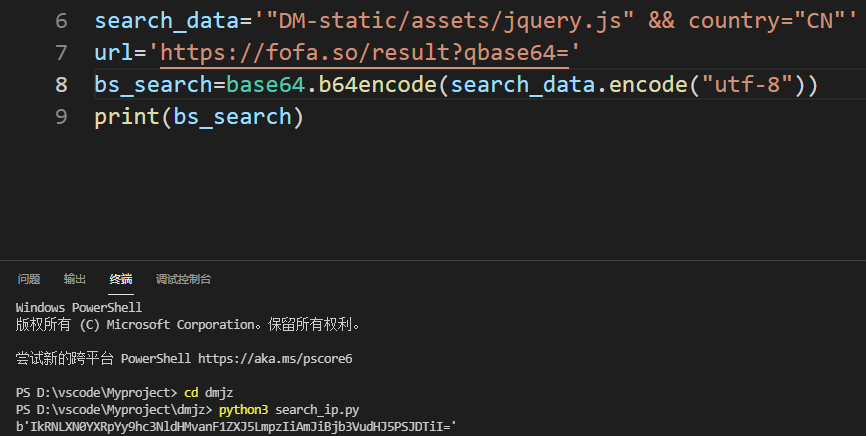The width and height of the screenshot is (866, 436).
Task: Open the 调试控制台 tab
Action: pos(183,279)
